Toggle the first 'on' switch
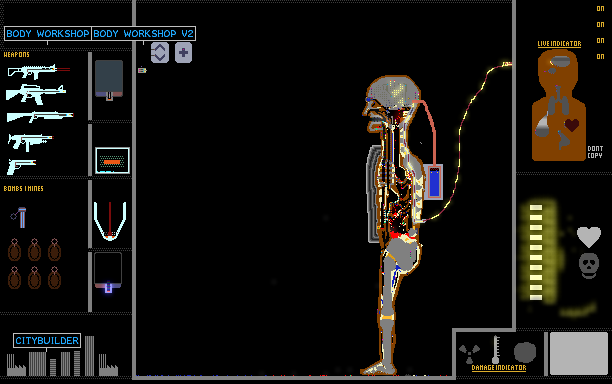The width and height of the screenshot is (612, 384). 600,9
